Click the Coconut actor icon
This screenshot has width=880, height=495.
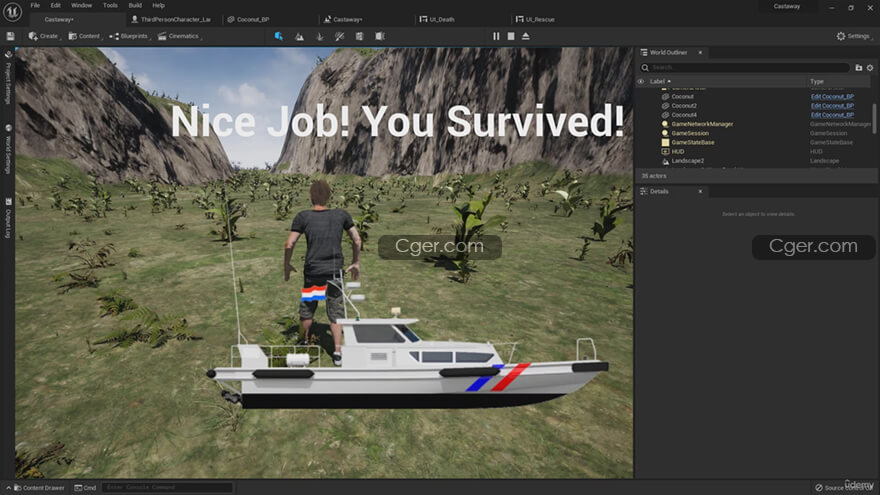pyautogui.click(x=665, y=97)
